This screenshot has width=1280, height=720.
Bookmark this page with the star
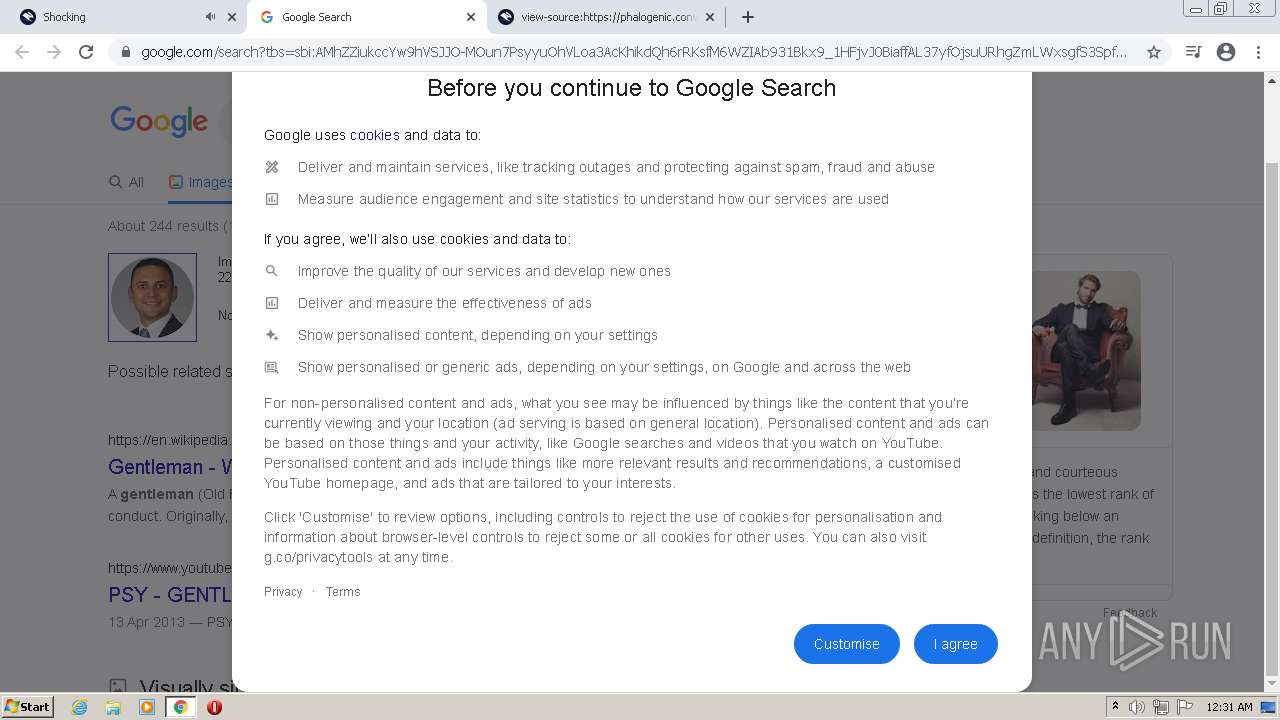coord(1153,52)
